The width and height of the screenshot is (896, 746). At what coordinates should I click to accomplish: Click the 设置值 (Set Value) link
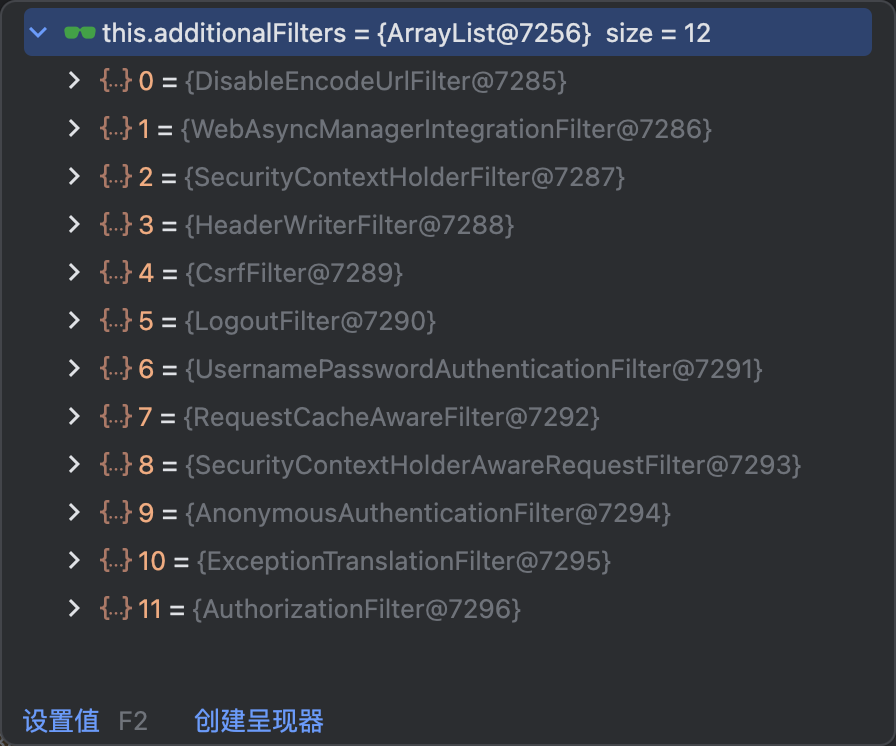[x=61, y=721]
